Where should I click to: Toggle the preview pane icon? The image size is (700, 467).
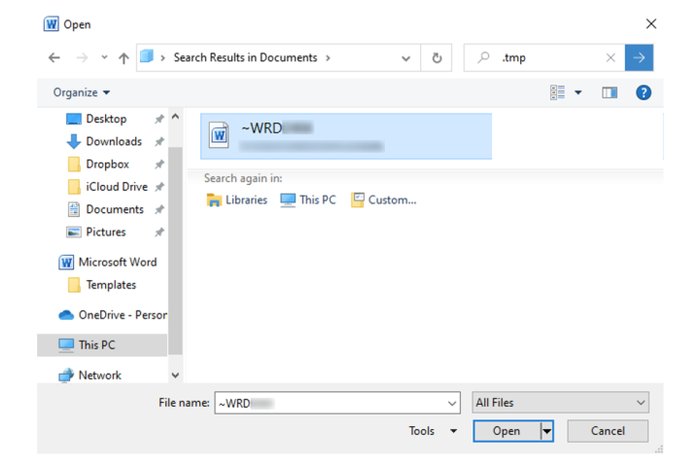(x=610, y=92)
